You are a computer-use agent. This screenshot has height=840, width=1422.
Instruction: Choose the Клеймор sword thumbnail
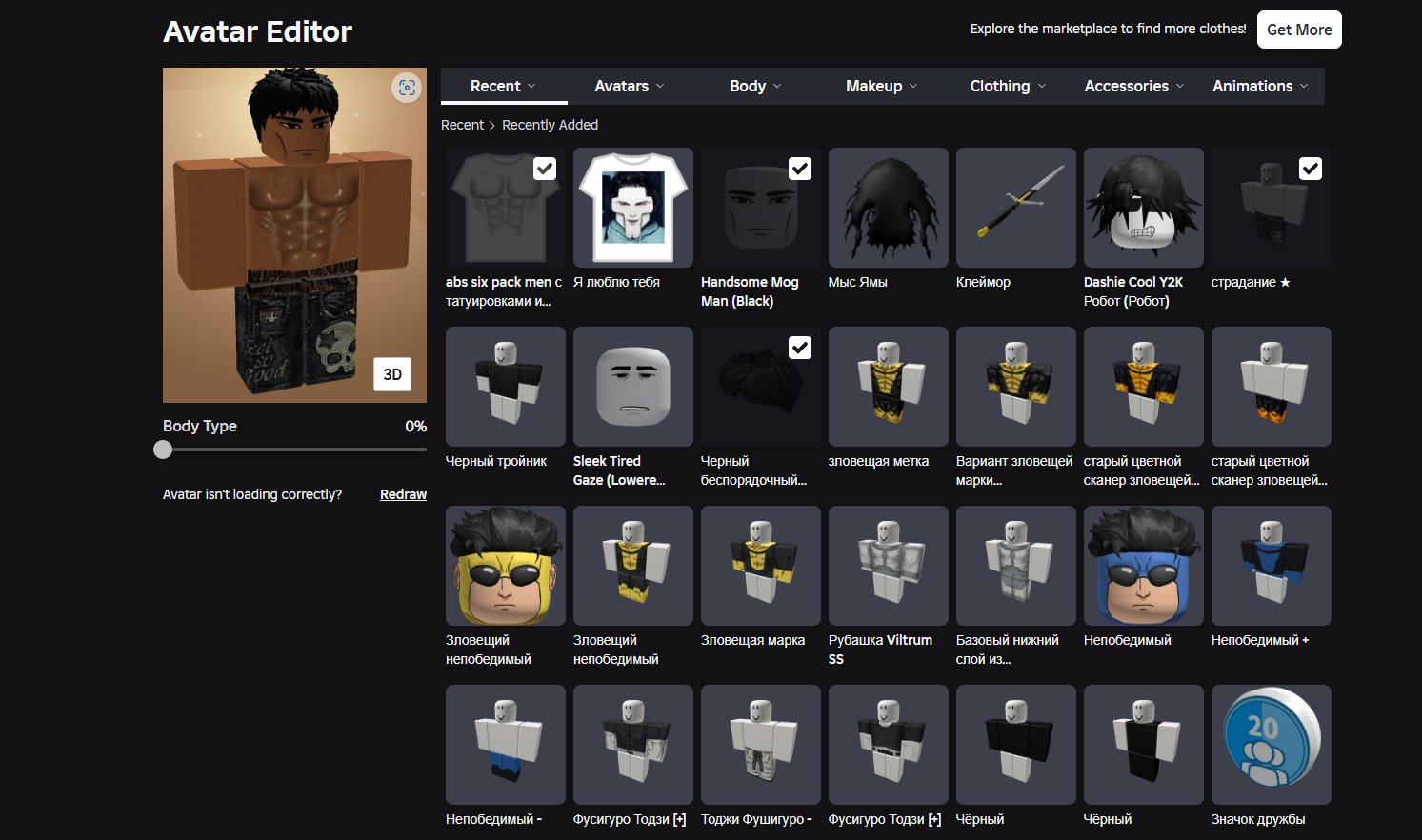click(1016, 208)
